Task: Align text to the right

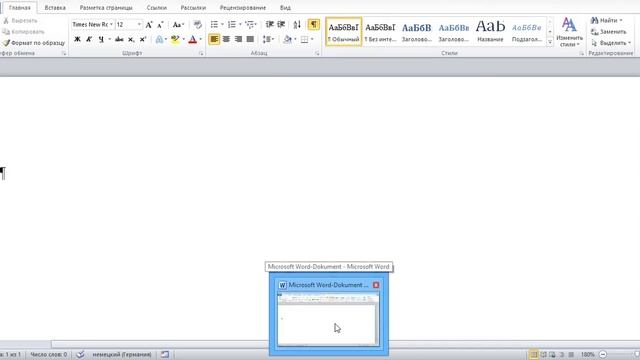Action: [238, 39]
